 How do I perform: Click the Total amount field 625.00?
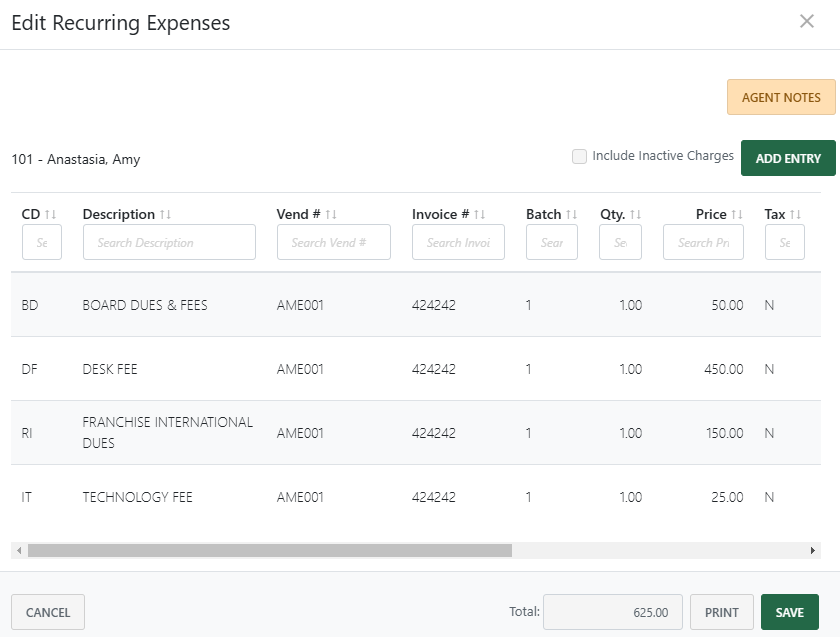coord(612,612)
